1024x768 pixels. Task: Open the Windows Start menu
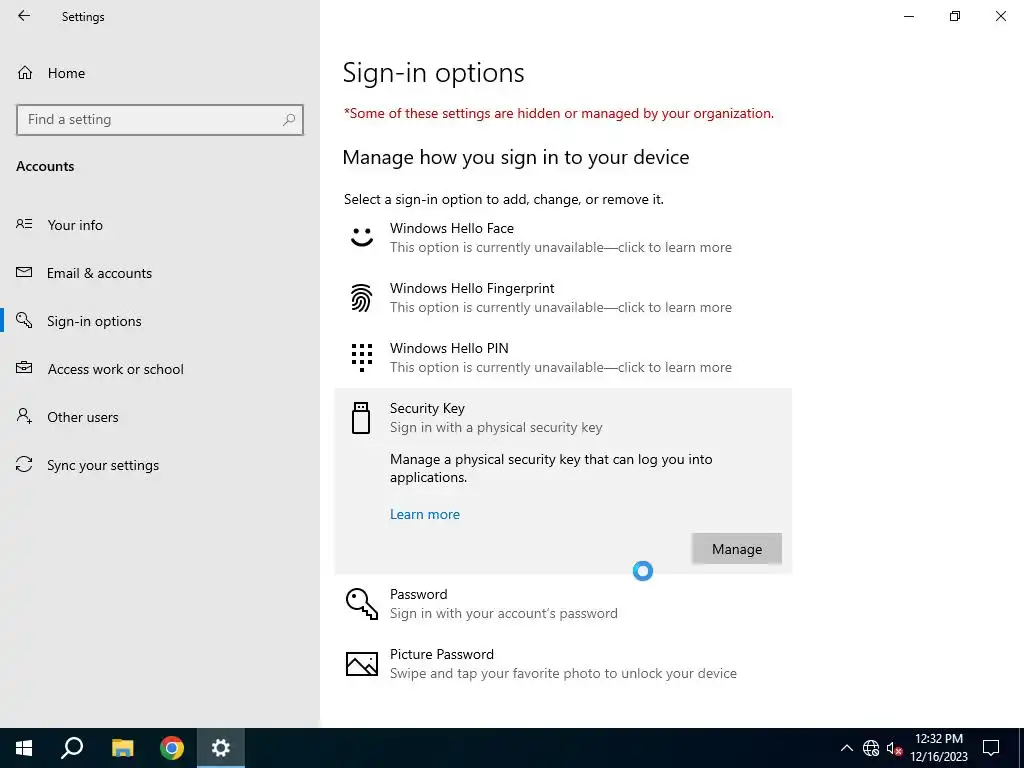24,748
